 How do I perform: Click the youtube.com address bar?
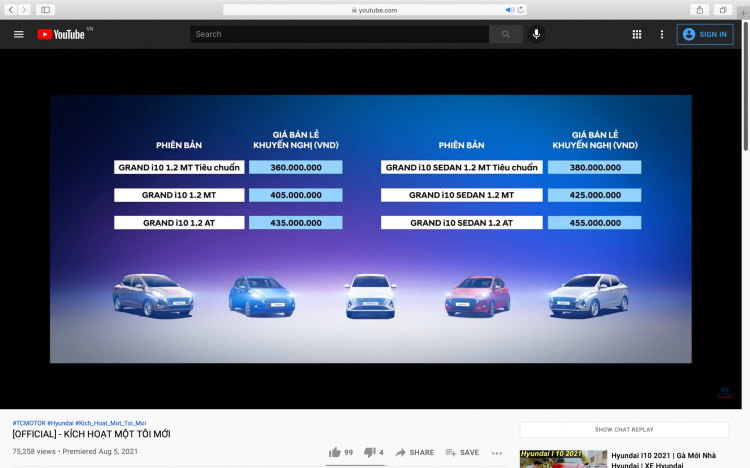pyautogui.click(x=375, y=10)
